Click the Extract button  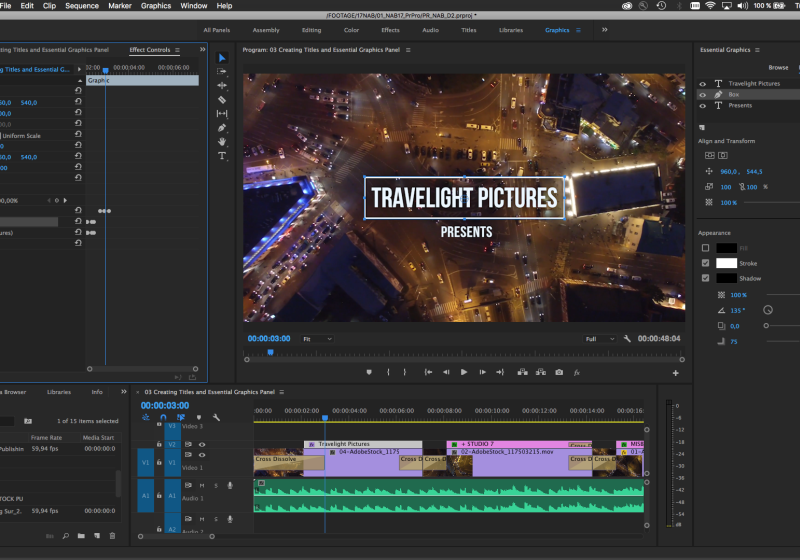click(541, 372)
